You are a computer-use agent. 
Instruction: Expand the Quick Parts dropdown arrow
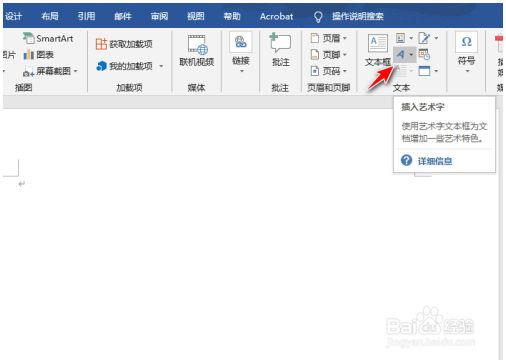click(x=411, y=38)
